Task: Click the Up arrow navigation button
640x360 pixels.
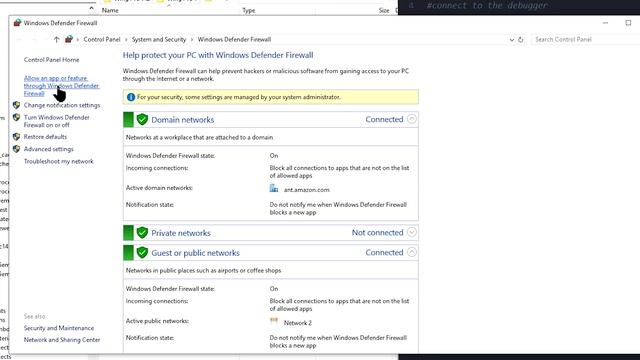Action: click(x=56, y=40)
